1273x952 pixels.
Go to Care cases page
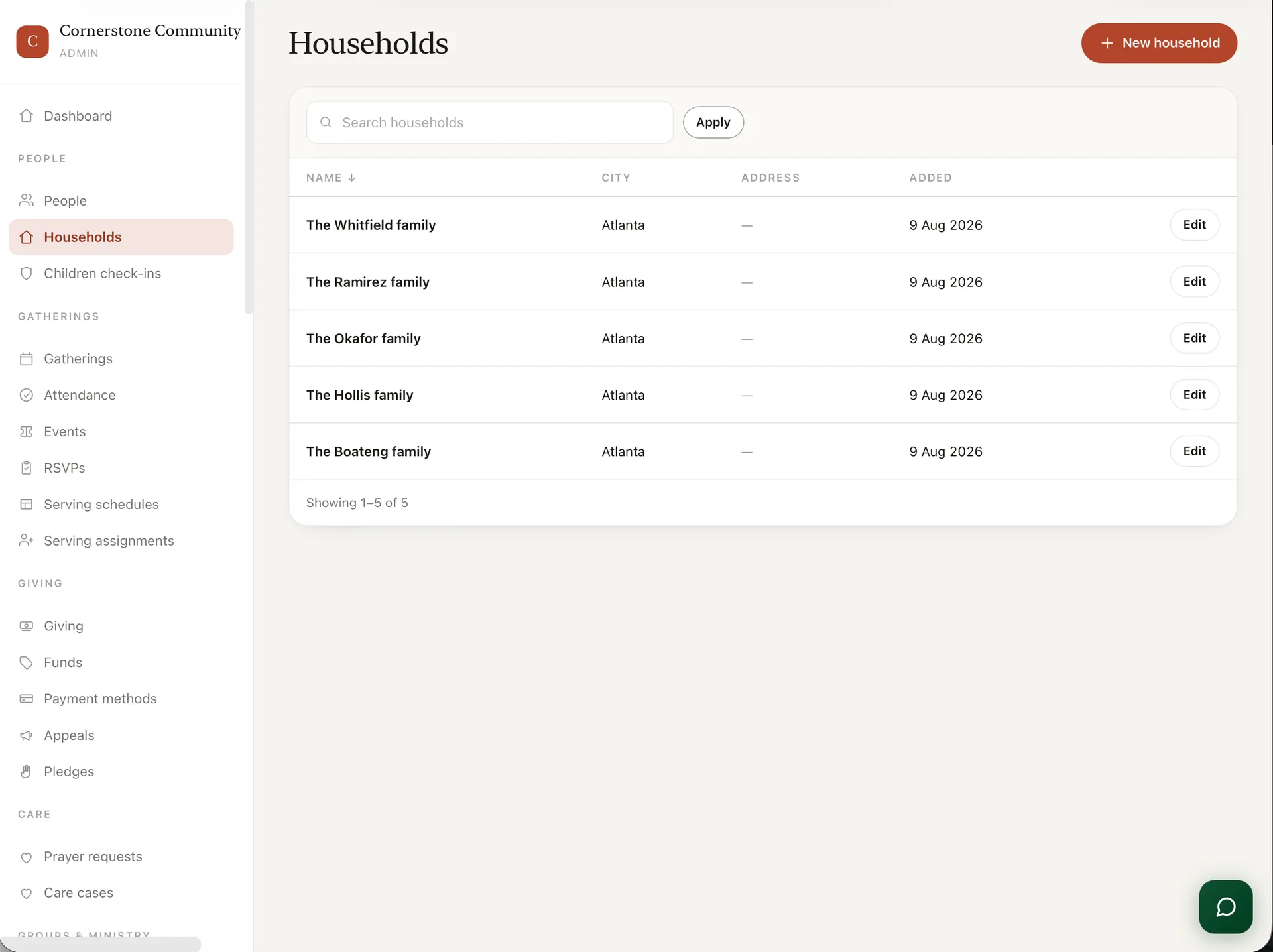(78, 893)
